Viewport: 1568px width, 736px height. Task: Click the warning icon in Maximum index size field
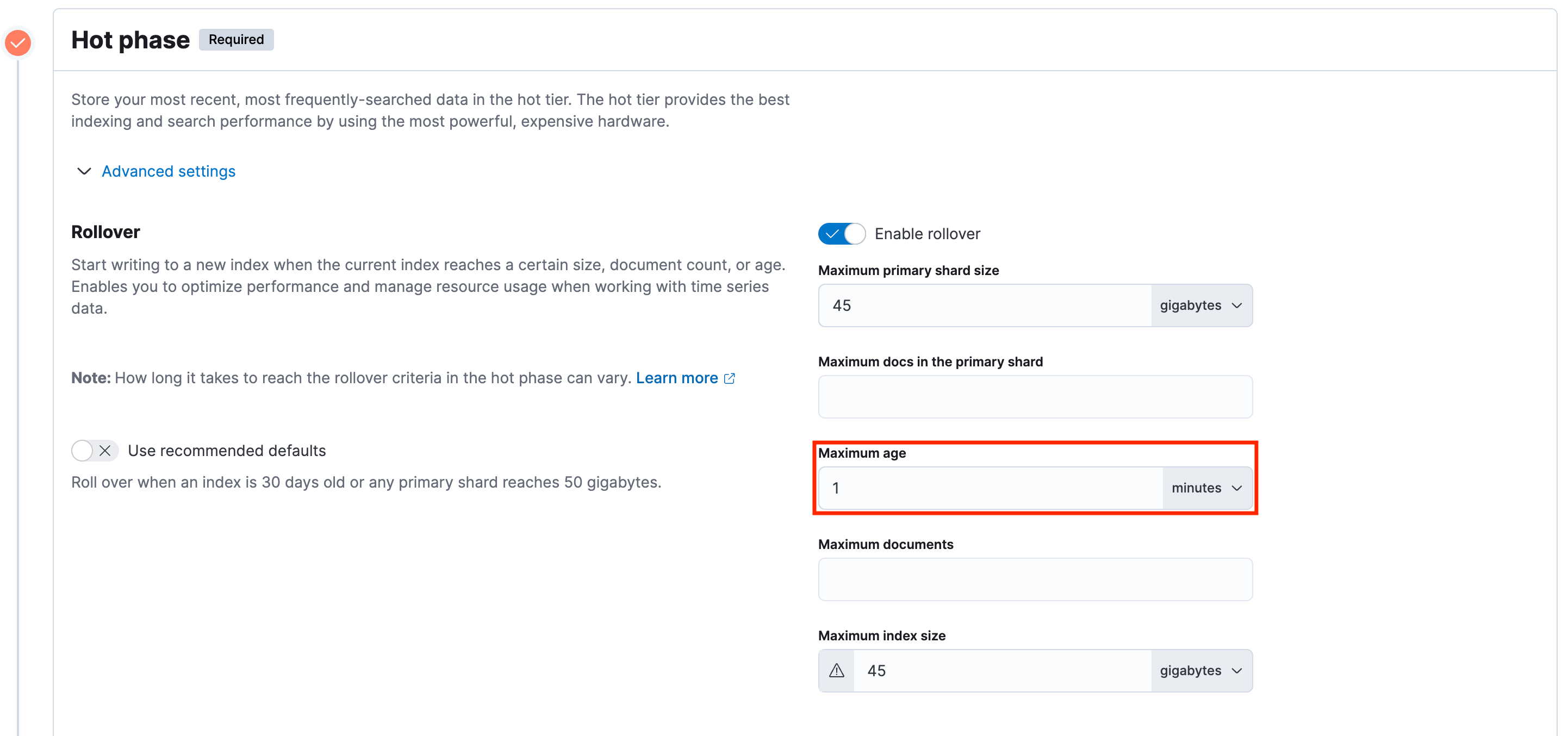point(836,670)
